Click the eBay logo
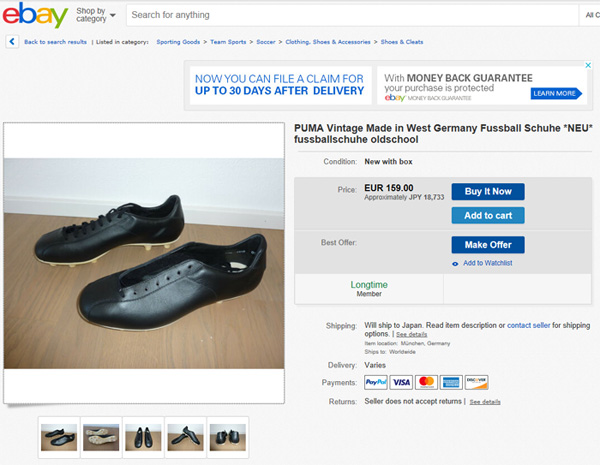 click(x=35, y=16)
